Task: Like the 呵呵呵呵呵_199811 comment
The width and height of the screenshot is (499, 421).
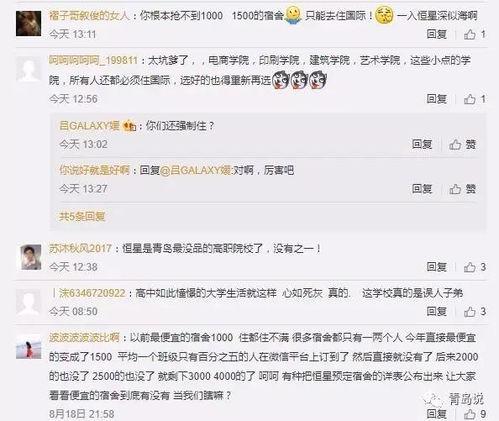Action: (475, 99)
